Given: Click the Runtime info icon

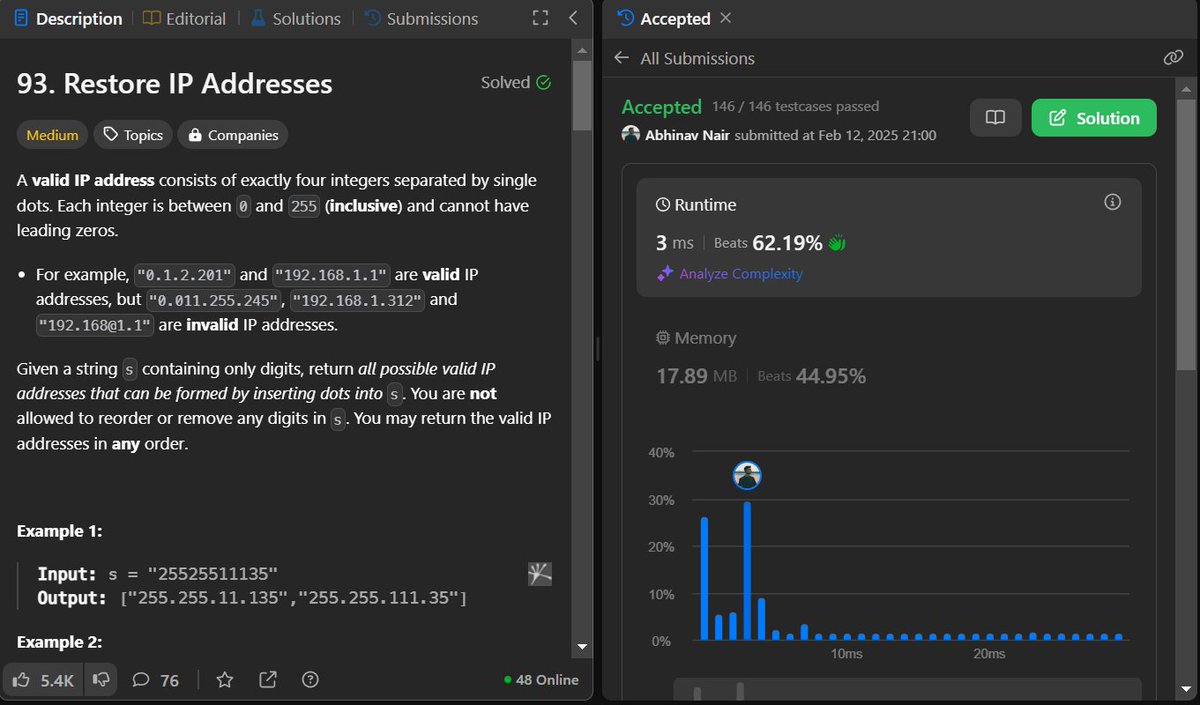Looking at the screenshot, I should point(1112,203).
